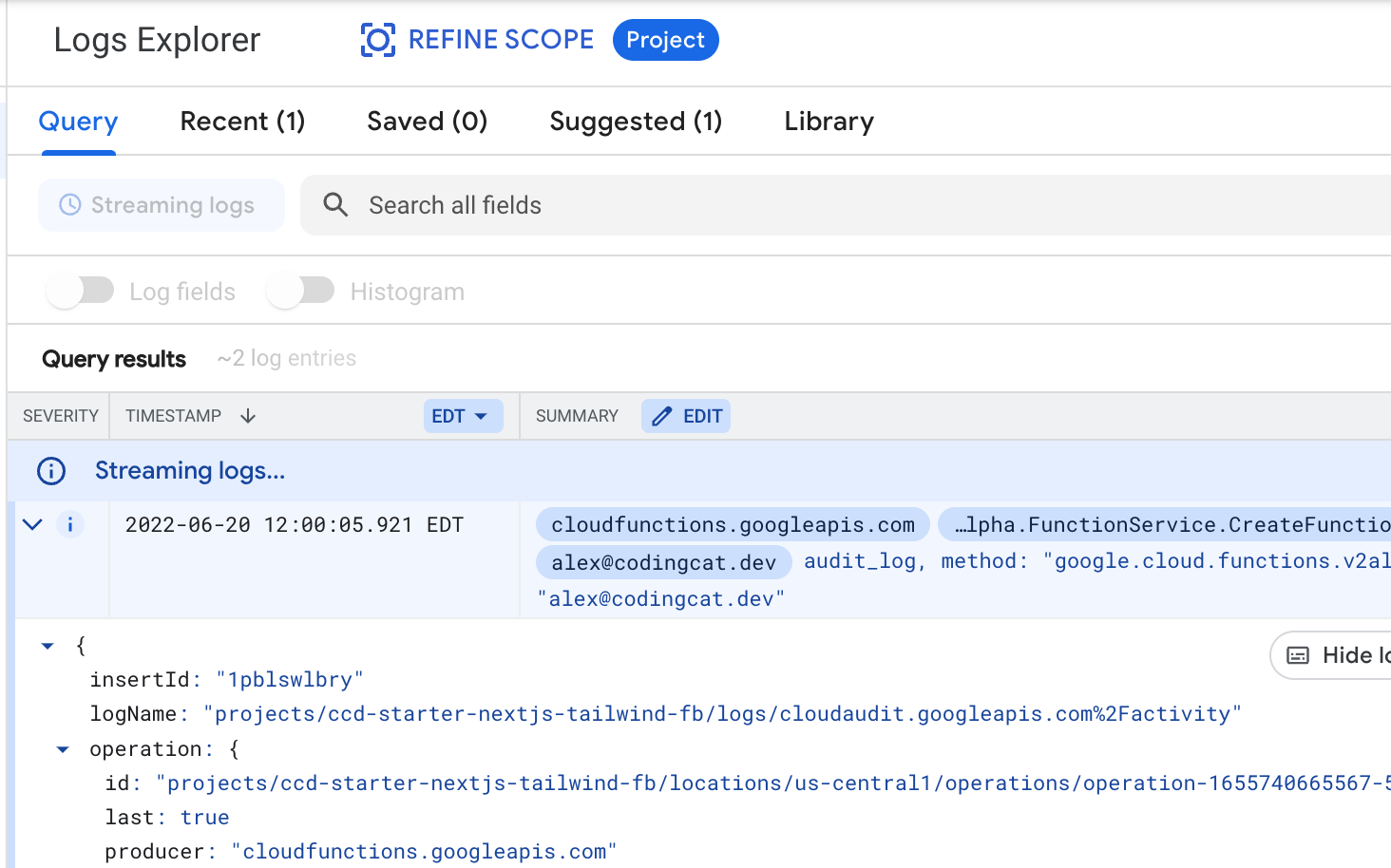Open the EDT timezone dropdown
This screenshot has height=868, width=1391.
pos(462,416)
